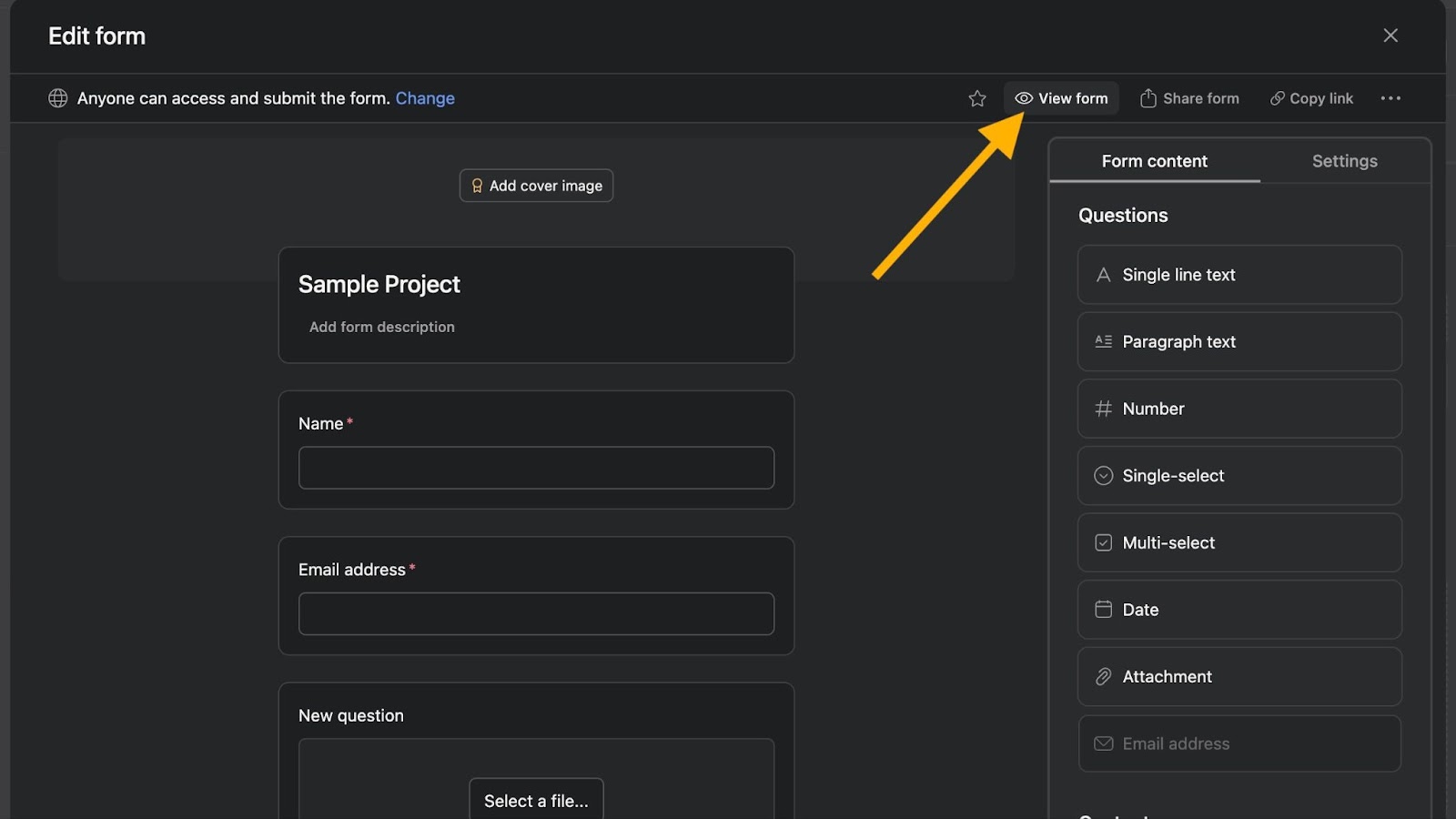Screen dimensions: 1456x819
Task: Add a Date question
Action: click(1239, 610)
